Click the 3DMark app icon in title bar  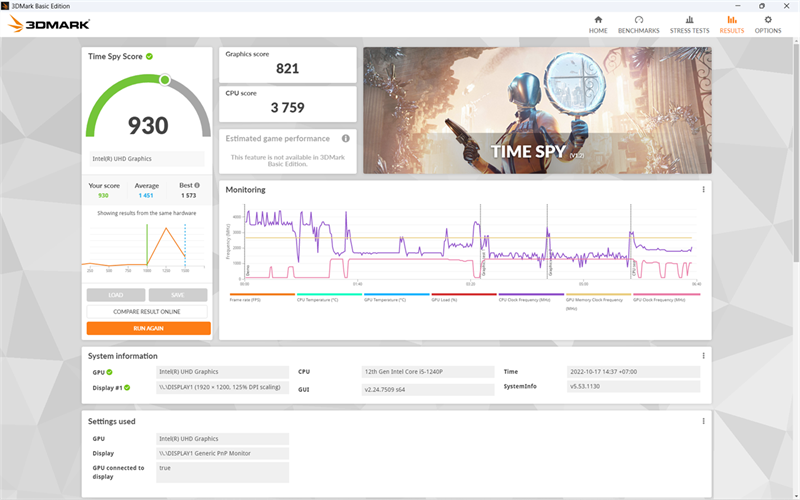coord(5,6)
